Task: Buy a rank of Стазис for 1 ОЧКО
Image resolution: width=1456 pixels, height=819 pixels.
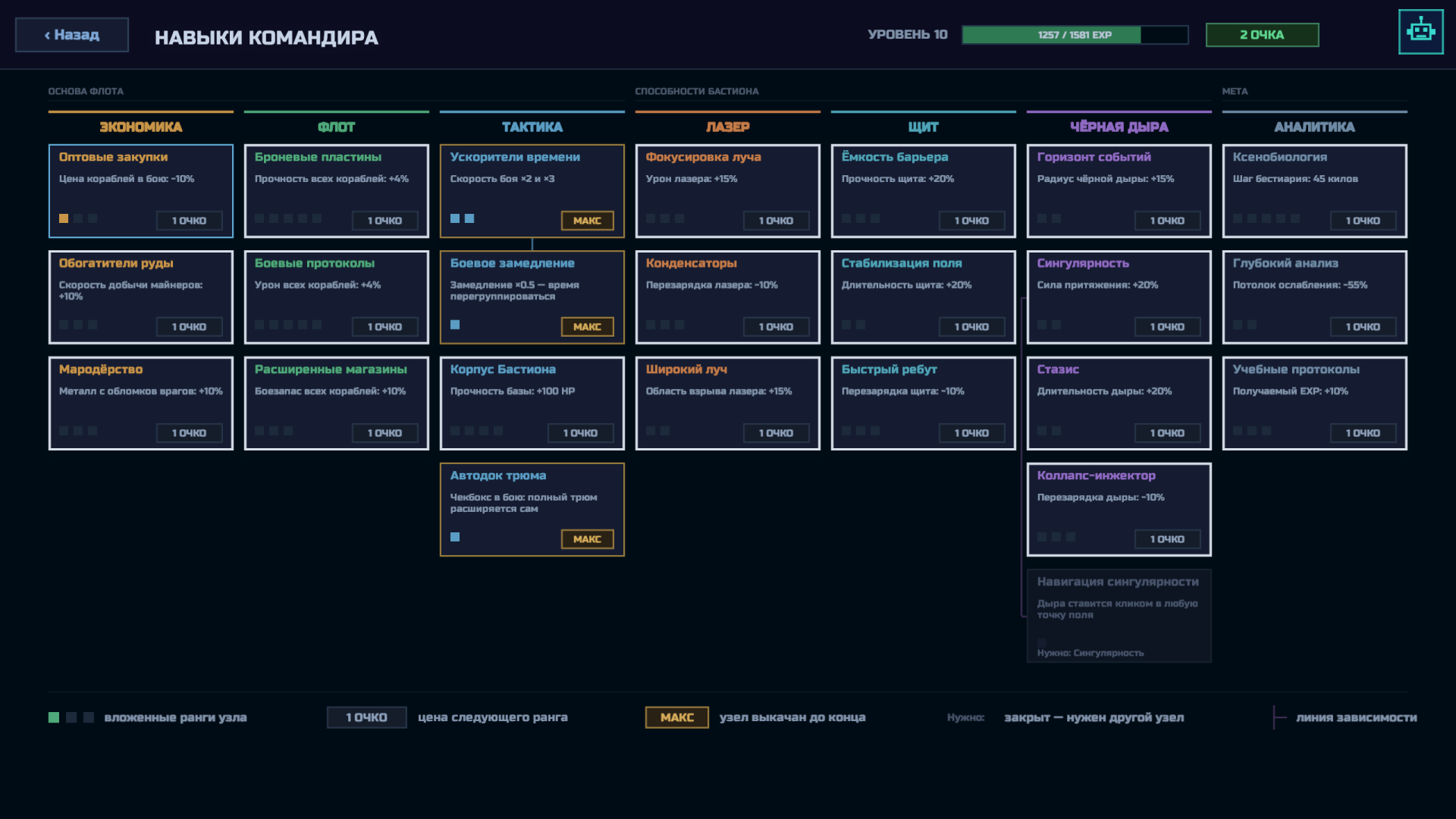Action: (1167, 433)
